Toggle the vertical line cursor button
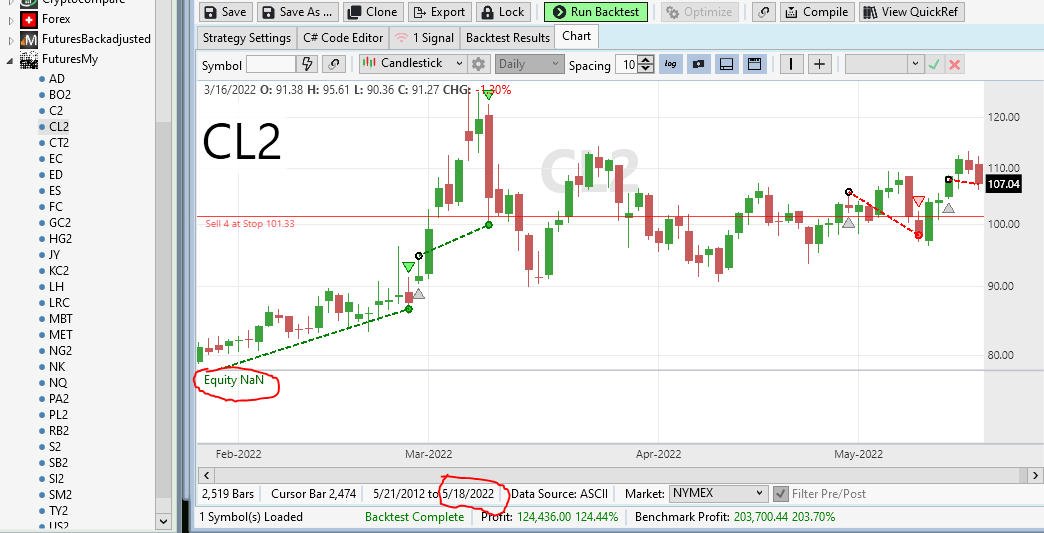 (791, 64)
